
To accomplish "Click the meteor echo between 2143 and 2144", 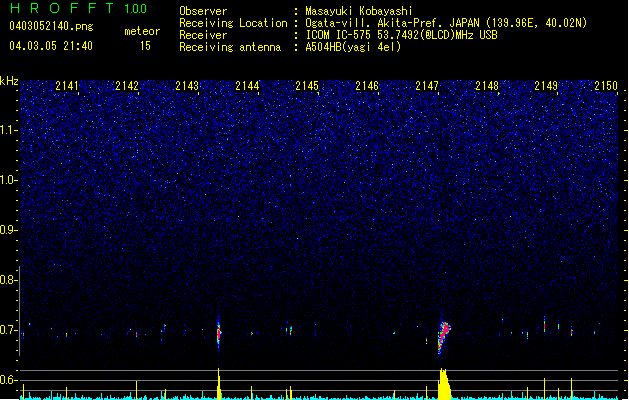I will pos(219,333).
